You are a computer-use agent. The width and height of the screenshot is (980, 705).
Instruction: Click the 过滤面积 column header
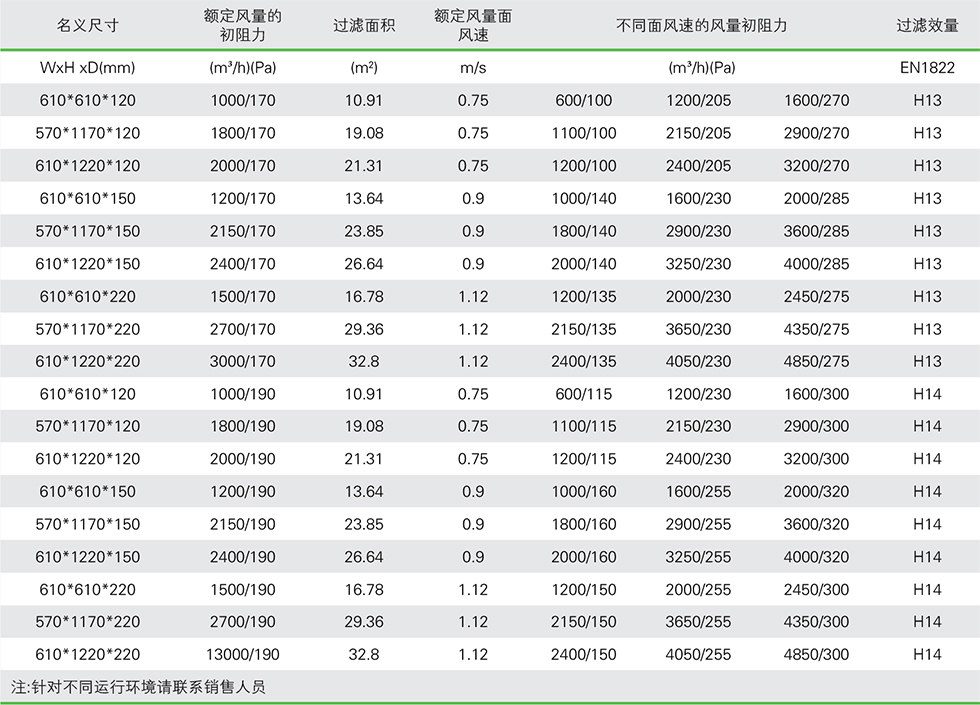coord(364,25)
